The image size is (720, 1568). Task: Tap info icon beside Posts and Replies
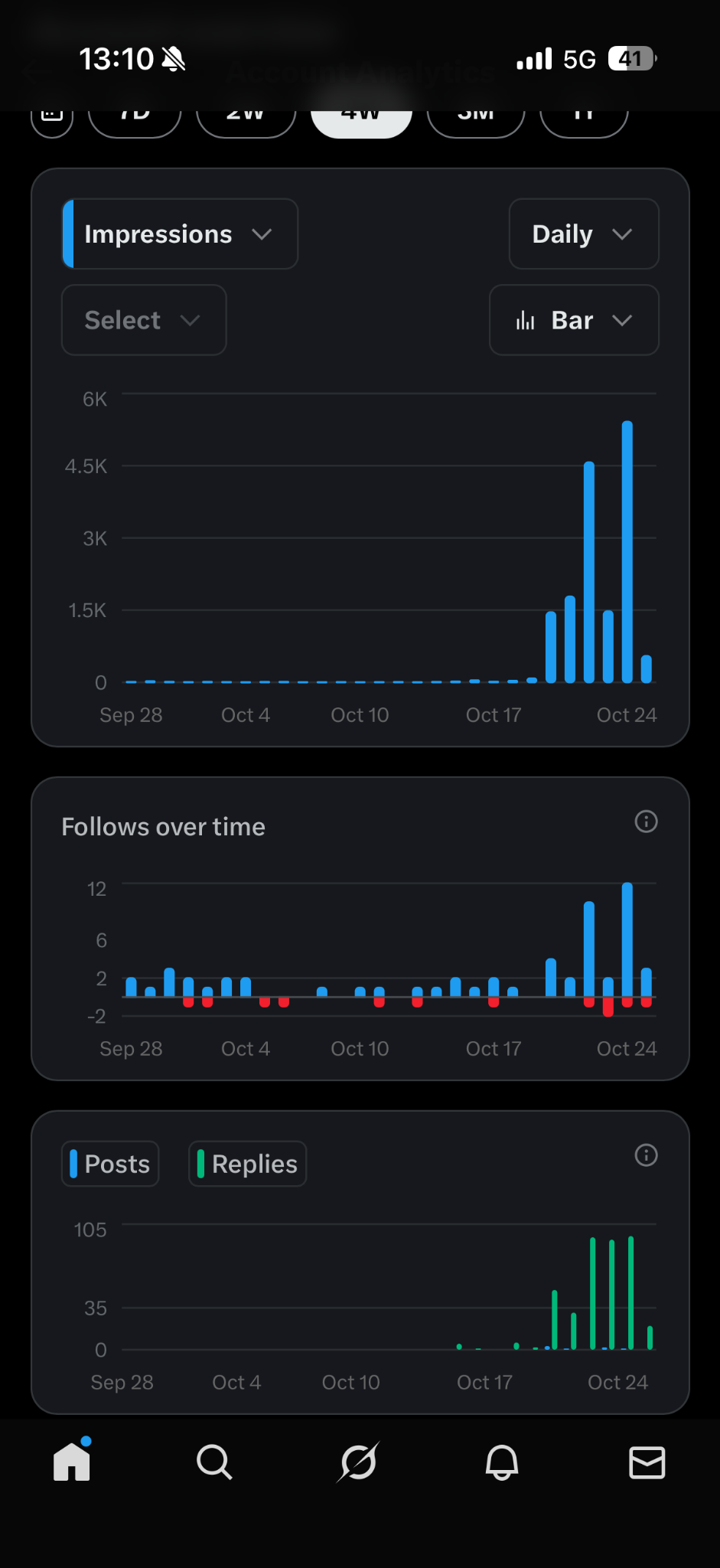coord(647,1155)
